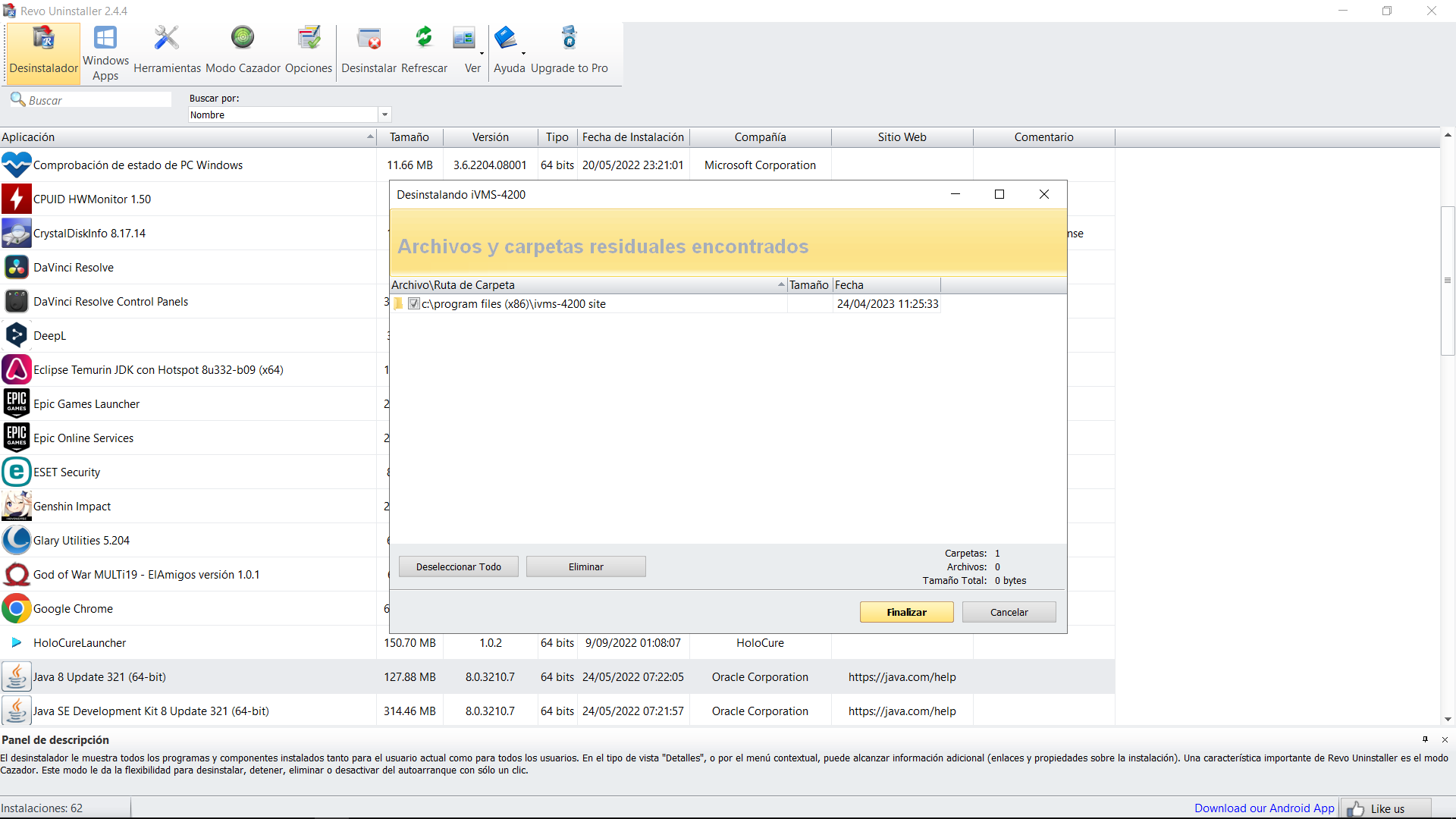Close the Panel de descripción
The width and height of the screenshot is (1456, 819).
coord(1445,739)
